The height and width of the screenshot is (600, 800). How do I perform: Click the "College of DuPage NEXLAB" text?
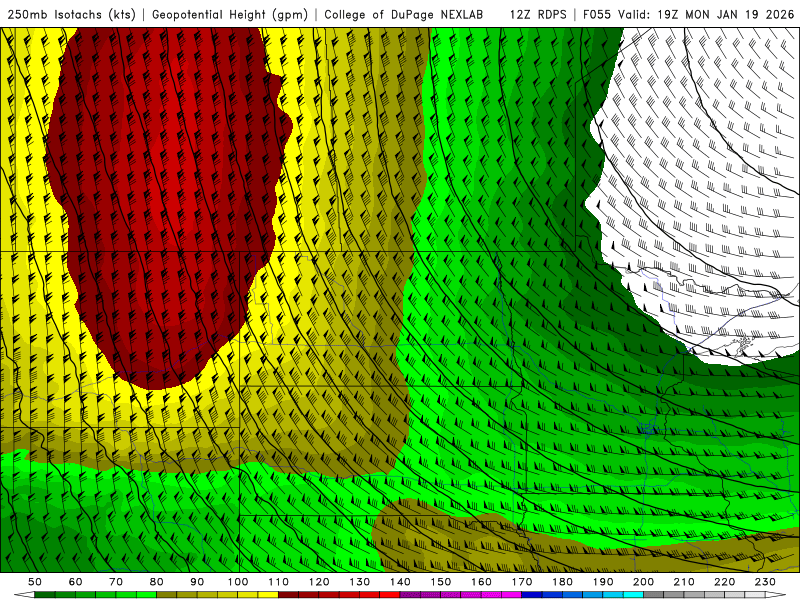tap(404, 14)
